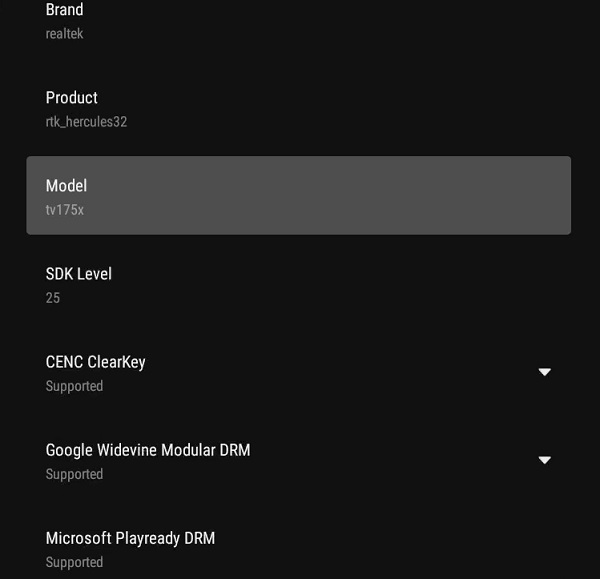Click the tv175x model value
The image size is (600, 579).
click(x=64, y=210)
